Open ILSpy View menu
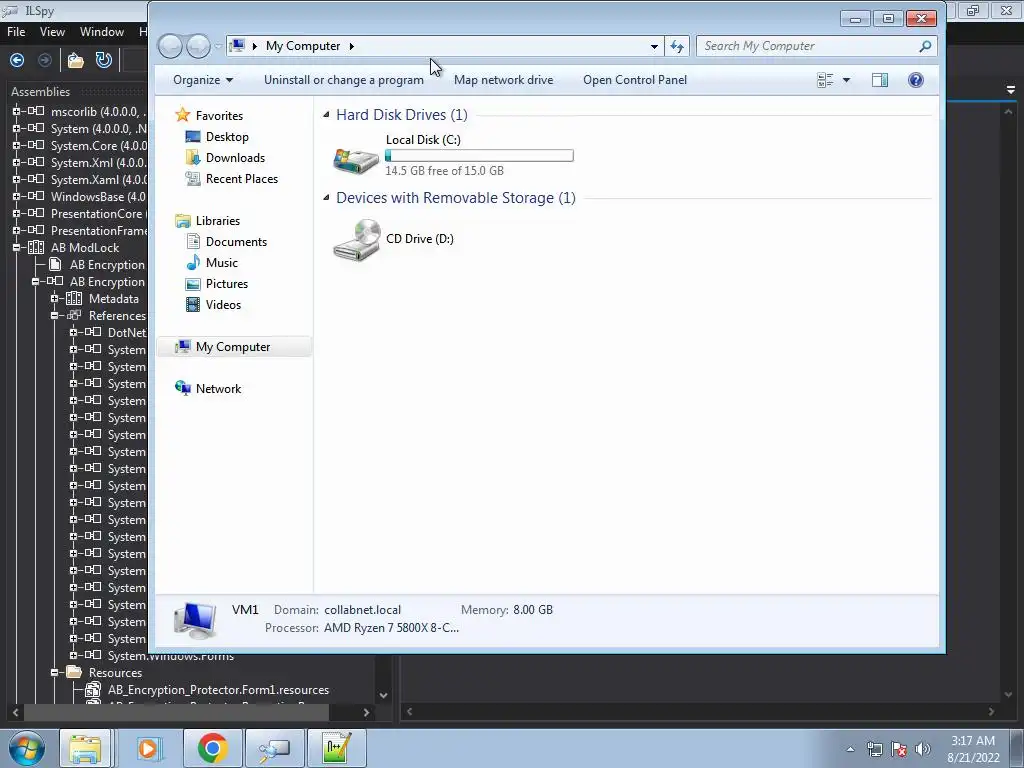Viewport: 1024px width, 768px height. point(52,31)
